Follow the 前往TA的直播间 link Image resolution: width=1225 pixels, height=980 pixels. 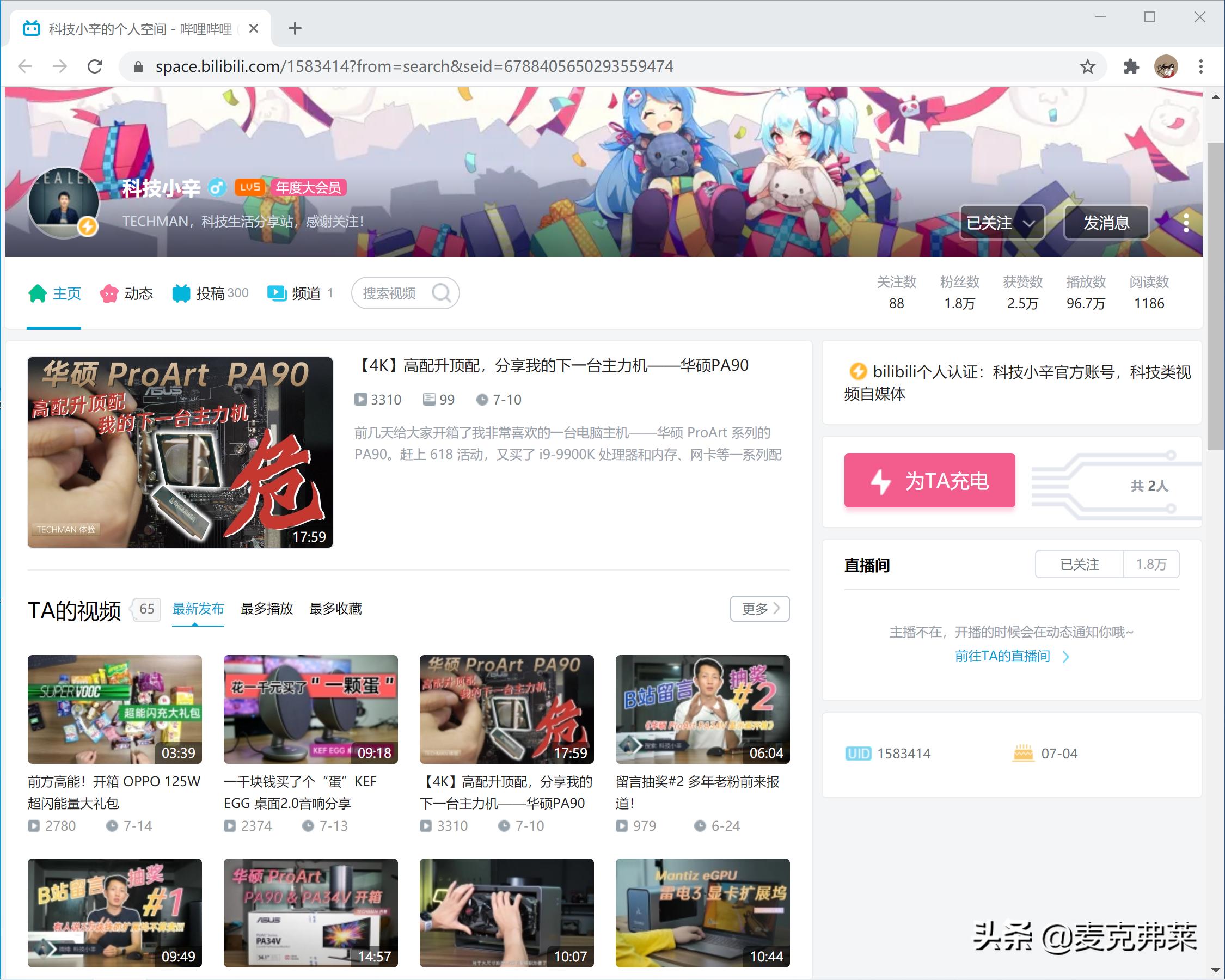click(x=1002, y=657)
